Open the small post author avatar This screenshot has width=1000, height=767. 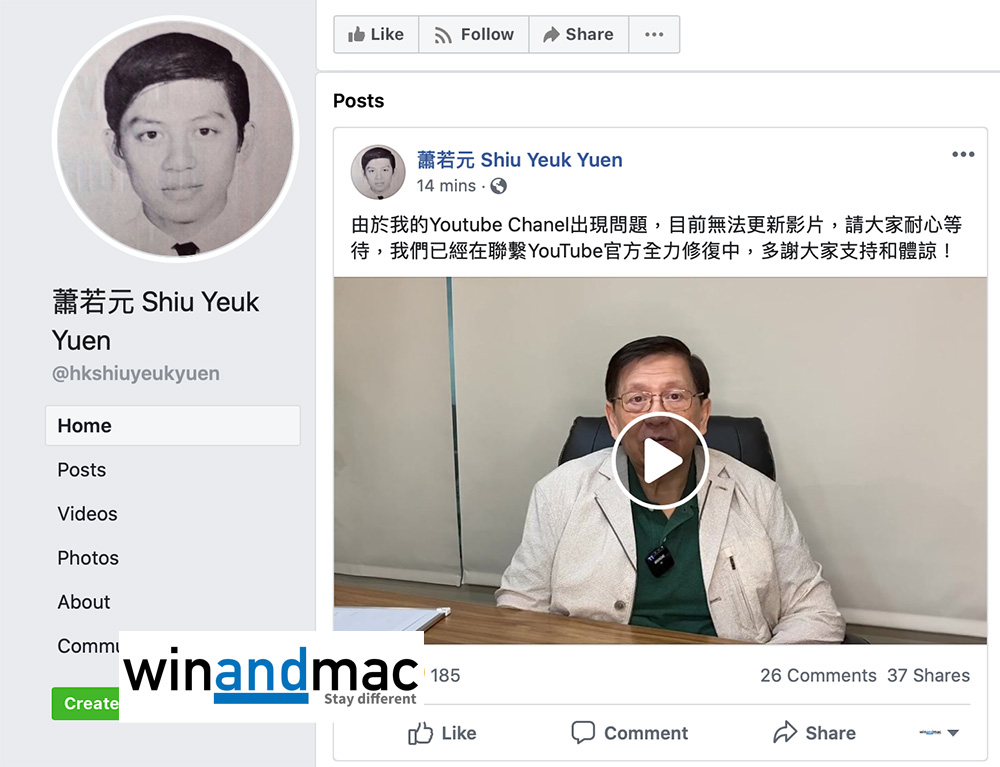click(x=378, y=172)
